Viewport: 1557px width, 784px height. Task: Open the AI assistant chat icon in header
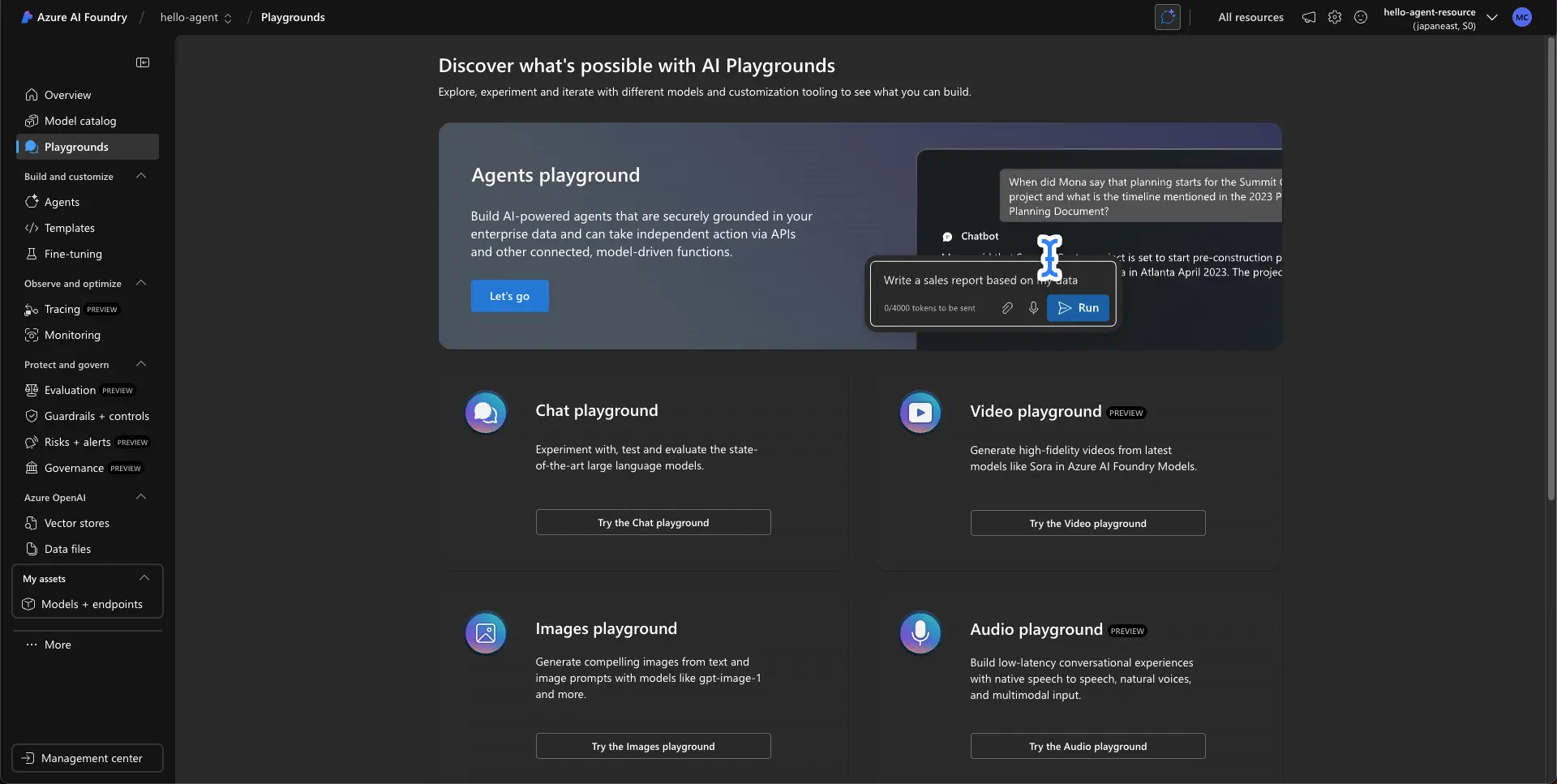[x=1168, y=17]
